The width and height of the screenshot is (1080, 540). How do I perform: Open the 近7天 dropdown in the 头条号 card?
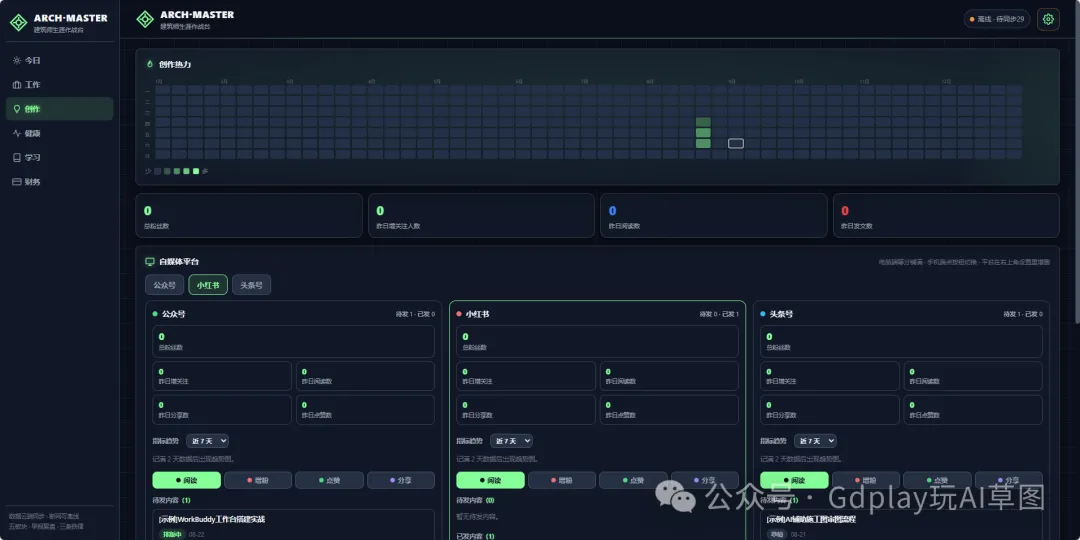(x=815, y=441)
